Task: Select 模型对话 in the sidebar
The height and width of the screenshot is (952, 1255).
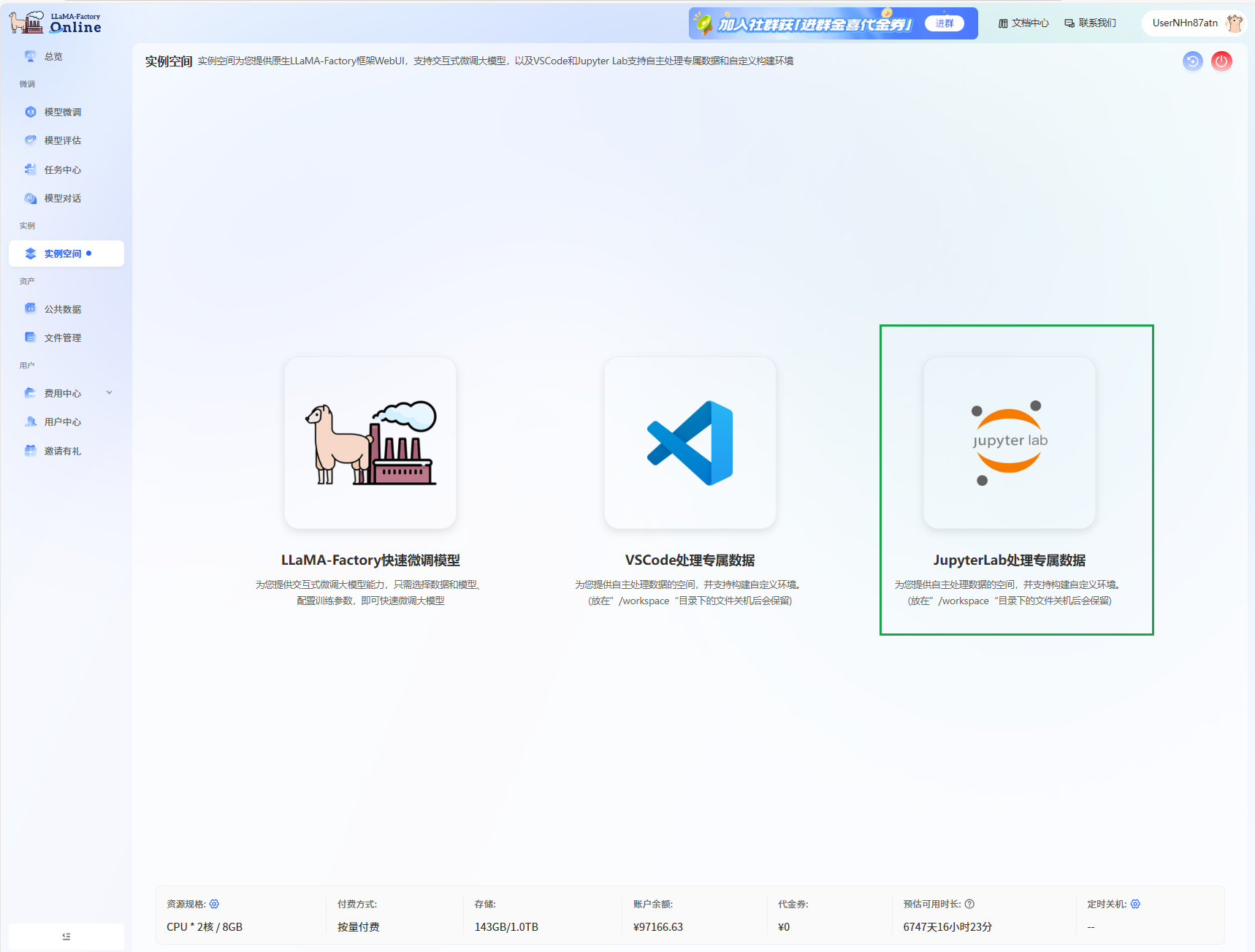Action: pyautogui.click(x=63, y=198)
